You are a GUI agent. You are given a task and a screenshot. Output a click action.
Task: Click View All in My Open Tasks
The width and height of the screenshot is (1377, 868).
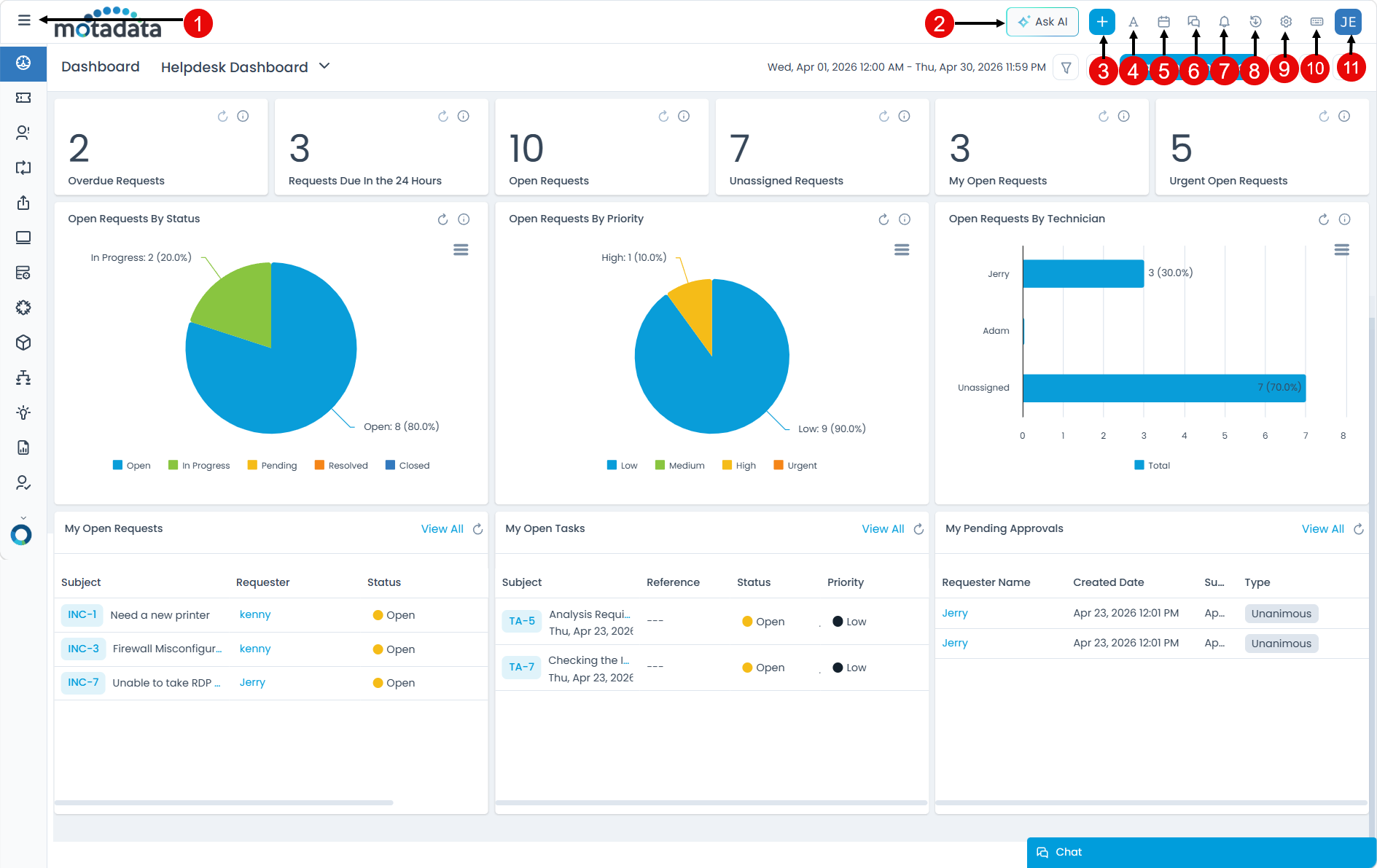click(883, 529)
